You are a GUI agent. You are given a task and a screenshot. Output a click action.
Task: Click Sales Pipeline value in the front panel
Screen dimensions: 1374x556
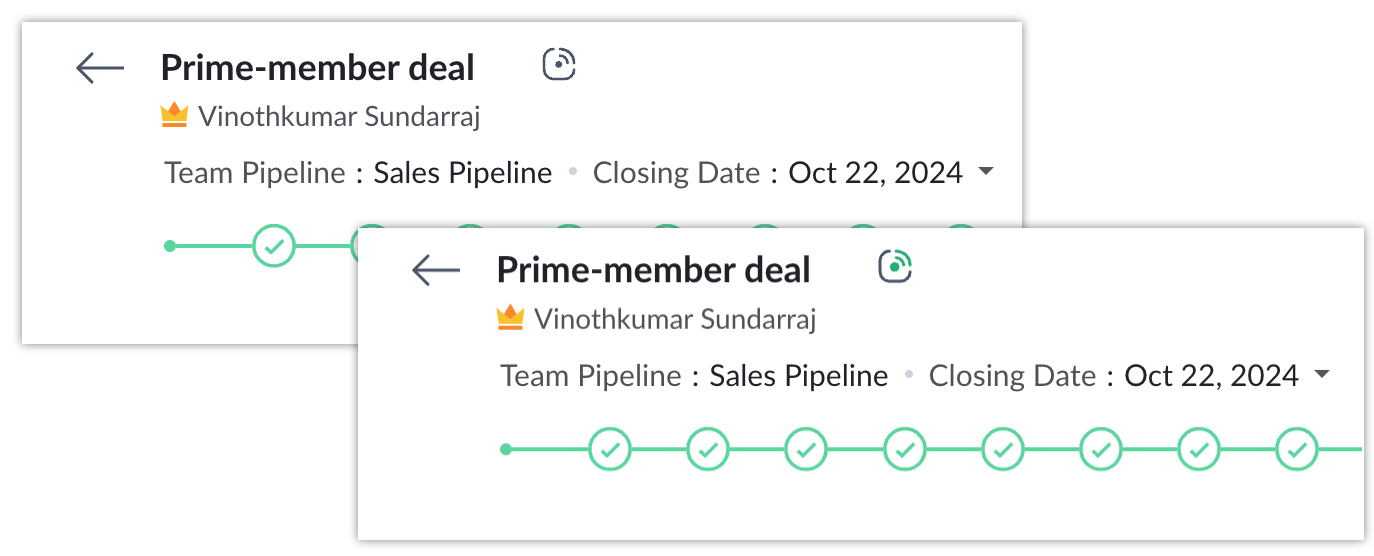pos(798,376)
